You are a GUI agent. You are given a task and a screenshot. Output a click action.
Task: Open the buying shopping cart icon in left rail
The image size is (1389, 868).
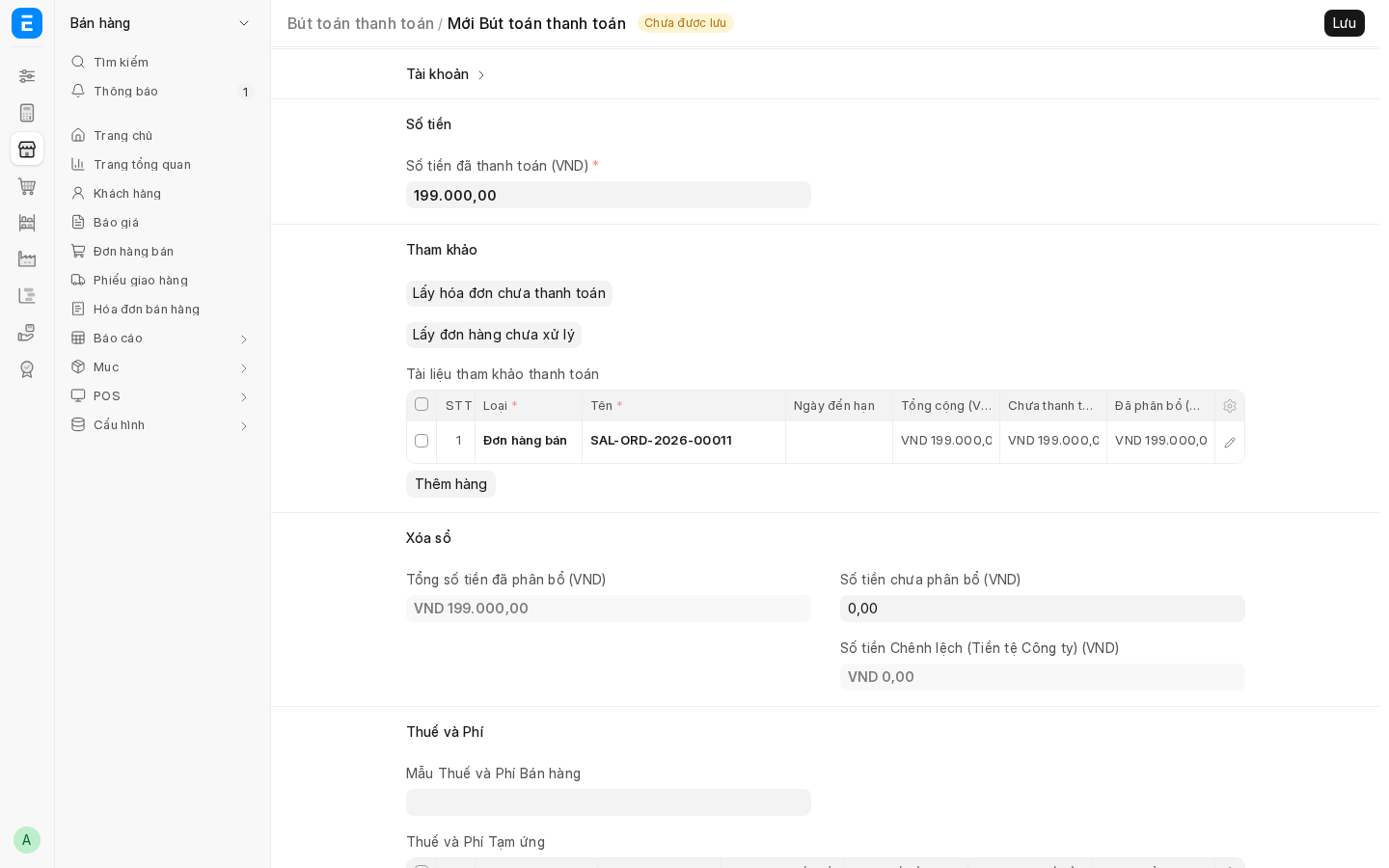click(27, 186)
